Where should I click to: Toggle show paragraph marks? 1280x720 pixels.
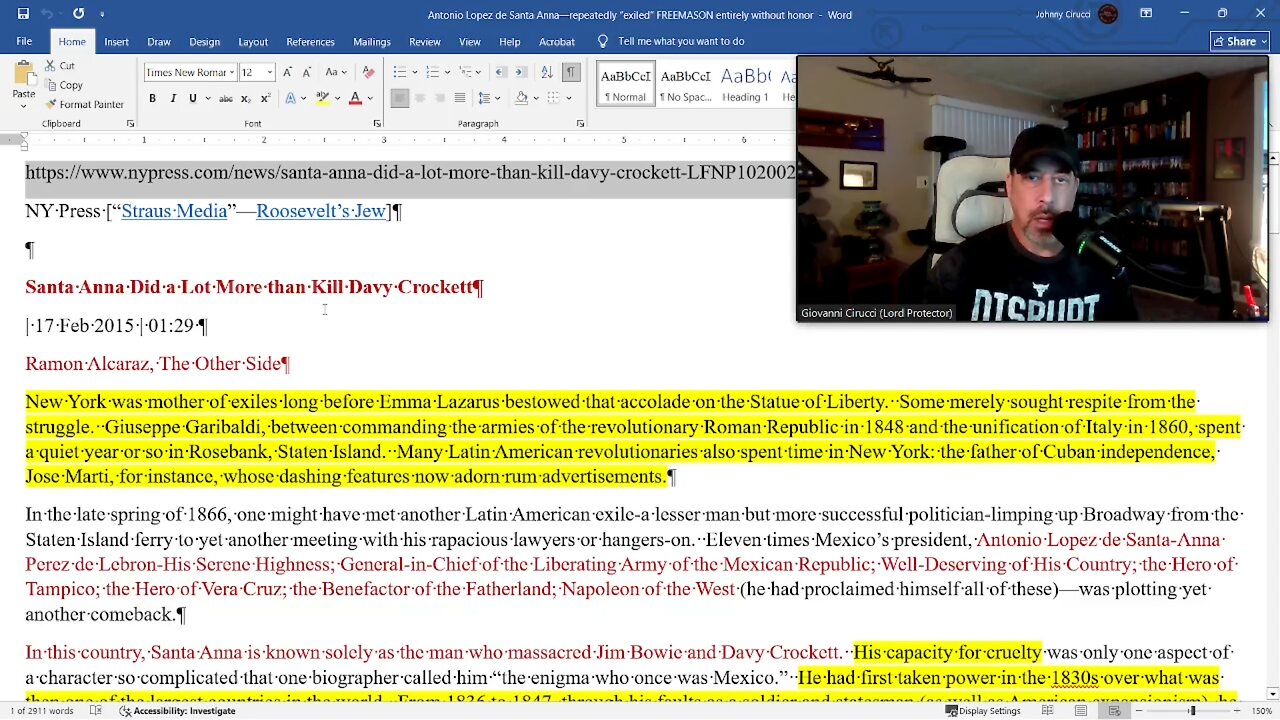coord(570,72)
